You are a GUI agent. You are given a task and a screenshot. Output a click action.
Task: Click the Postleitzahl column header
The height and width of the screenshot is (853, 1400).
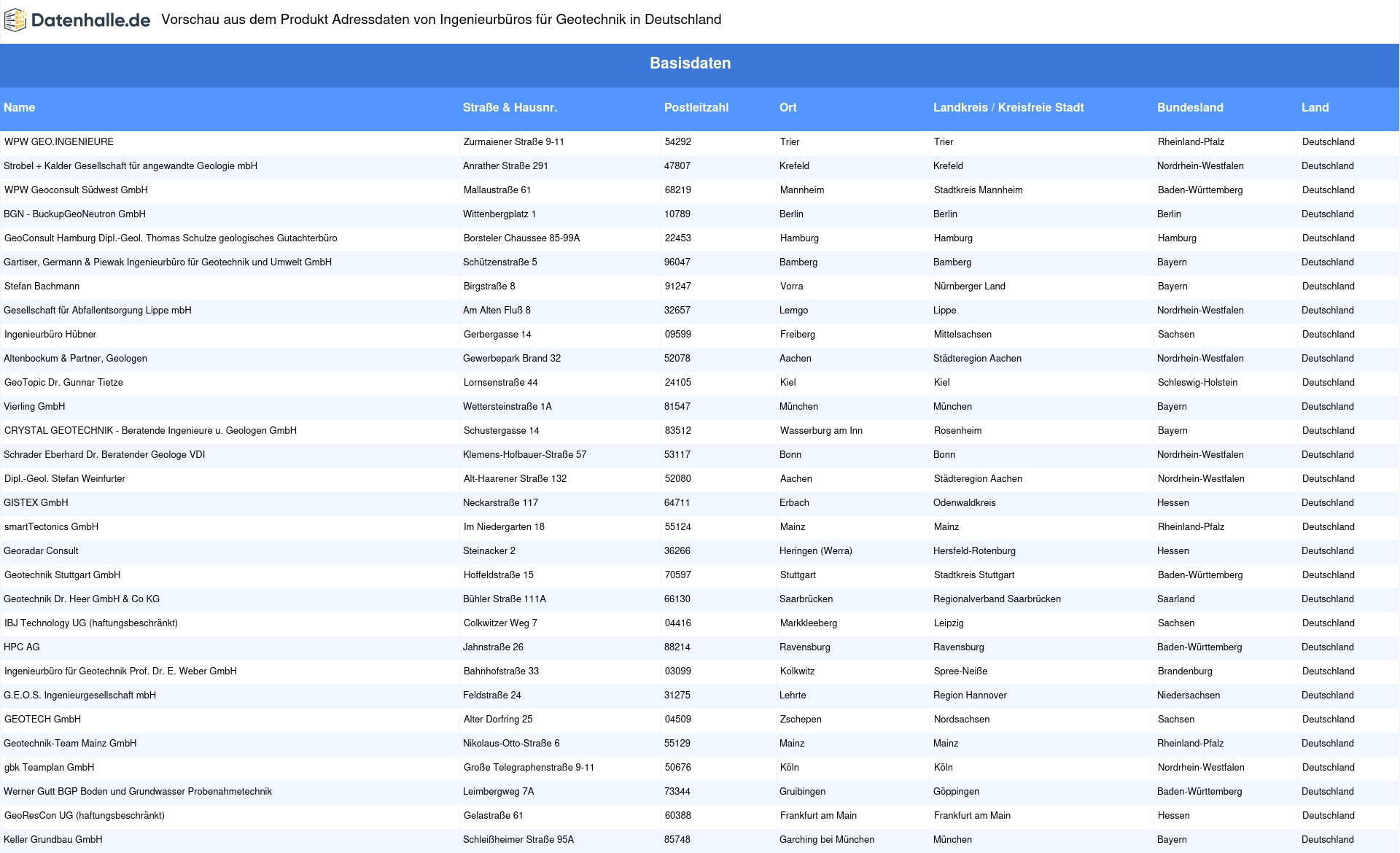(696, 107)
